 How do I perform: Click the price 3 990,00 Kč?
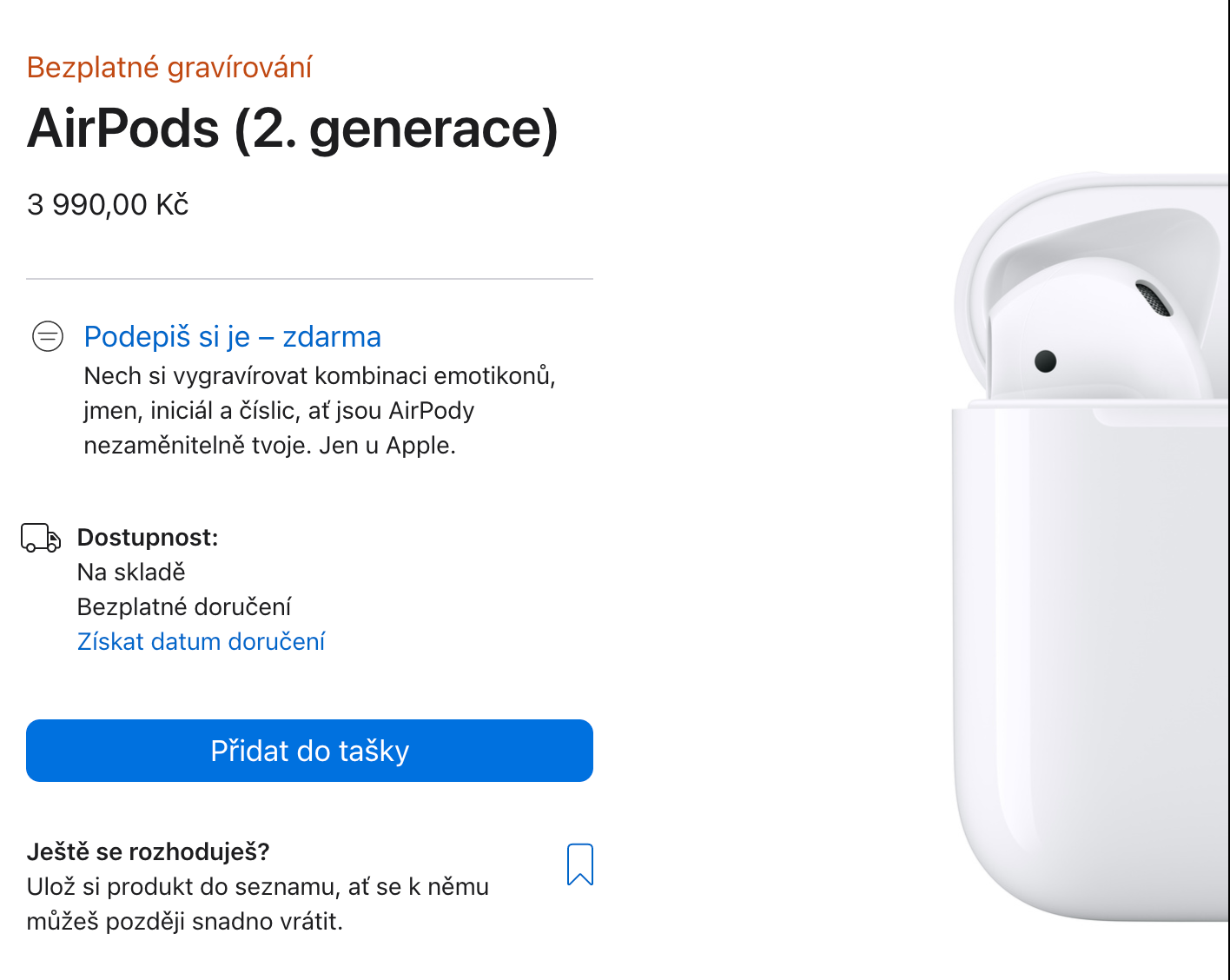(x=108, y=205)
